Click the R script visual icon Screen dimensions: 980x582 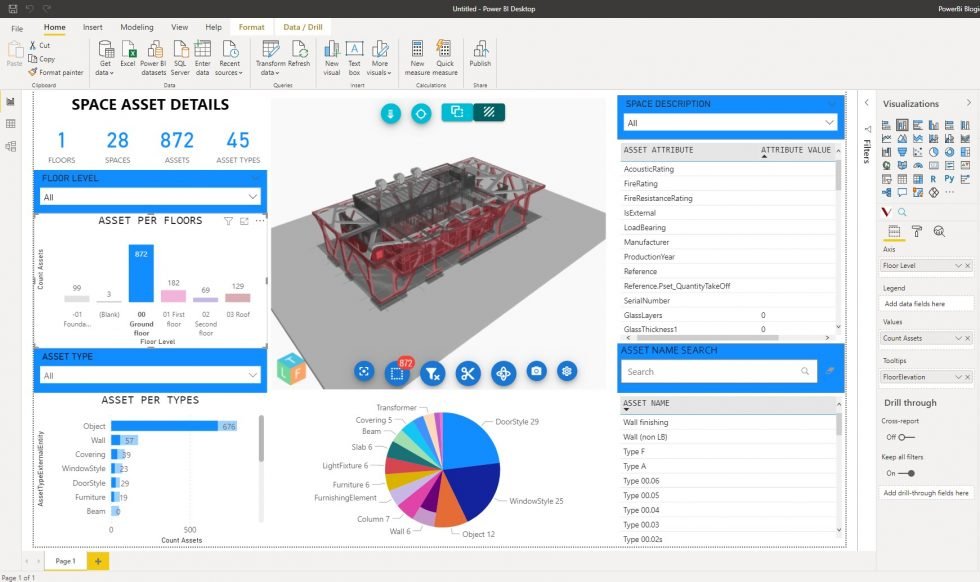point(931,178)
